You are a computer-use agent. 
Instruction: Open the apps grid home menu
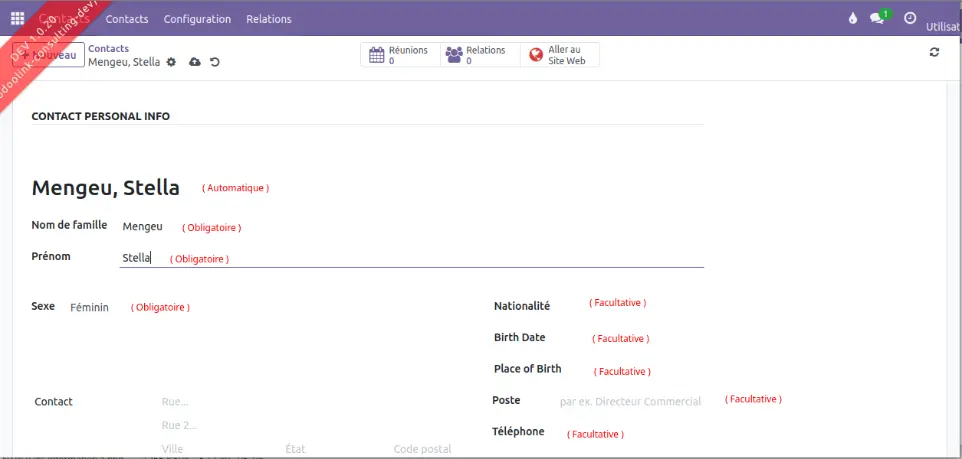pyautogui.click(x=17, y=18)
